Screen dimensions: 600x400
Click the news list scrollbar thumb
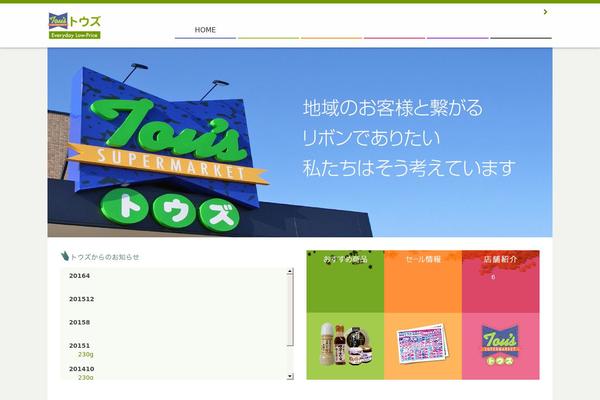point(290,310)
